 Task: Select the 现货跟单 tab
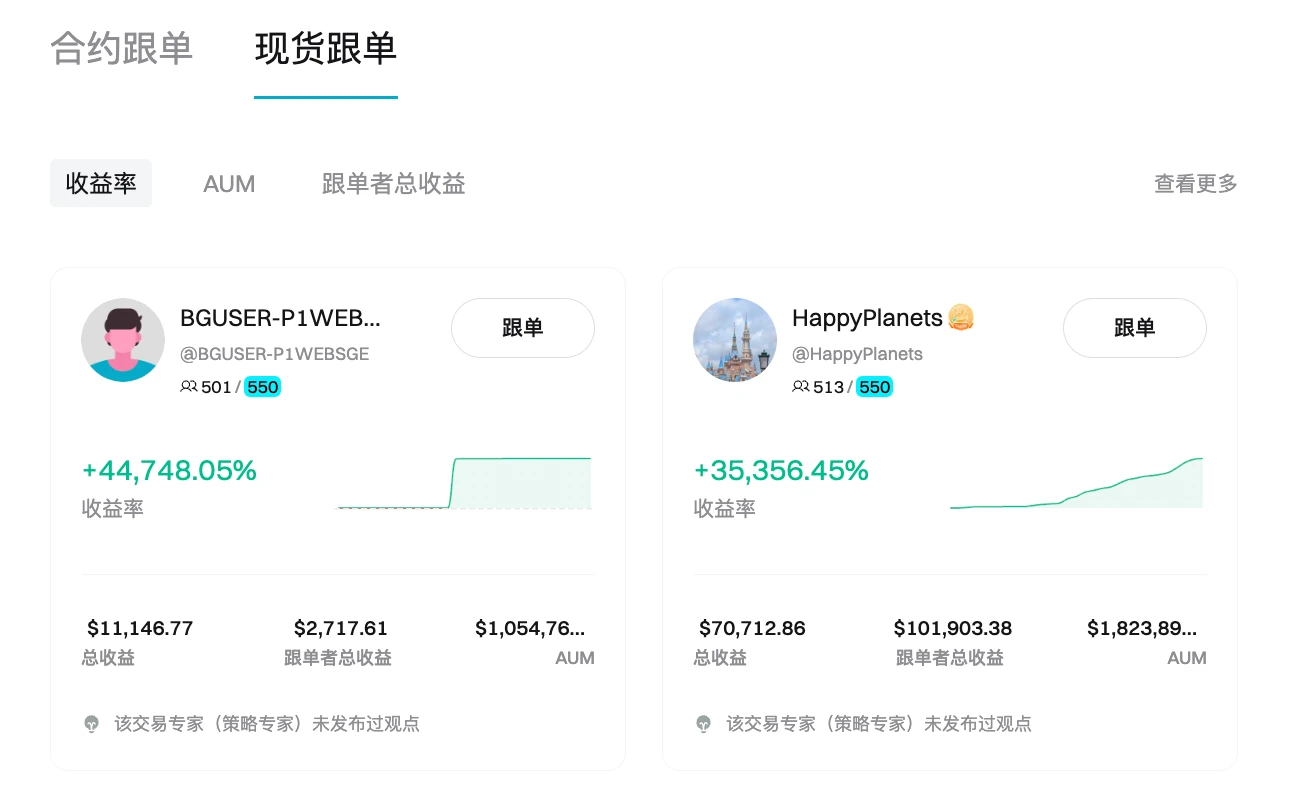click(x=326, y=48)
